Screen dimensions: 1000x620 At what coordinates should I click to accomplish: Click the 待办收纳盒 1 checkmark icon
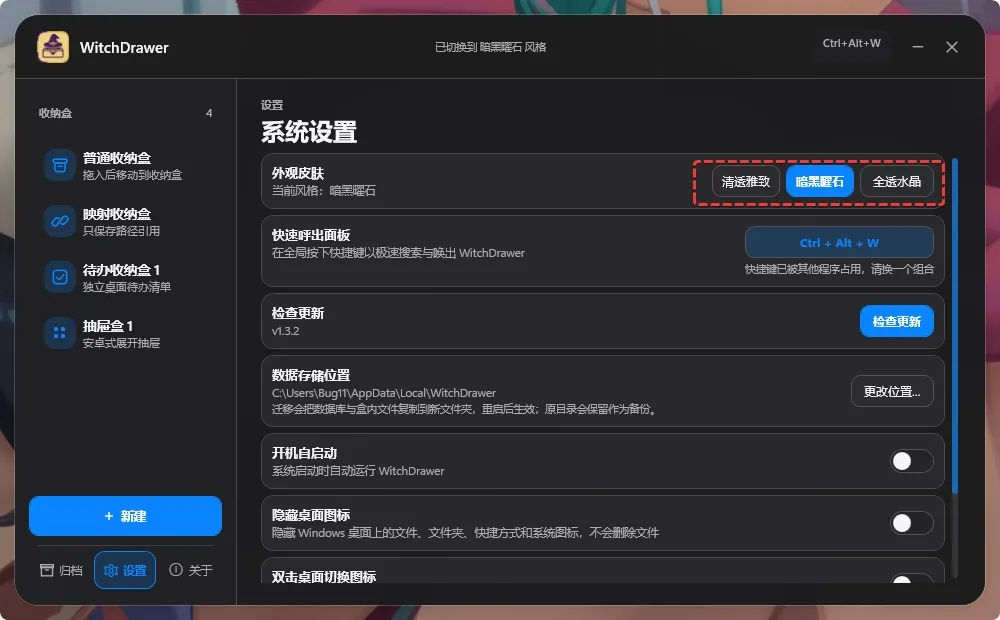tap(60, 277)
